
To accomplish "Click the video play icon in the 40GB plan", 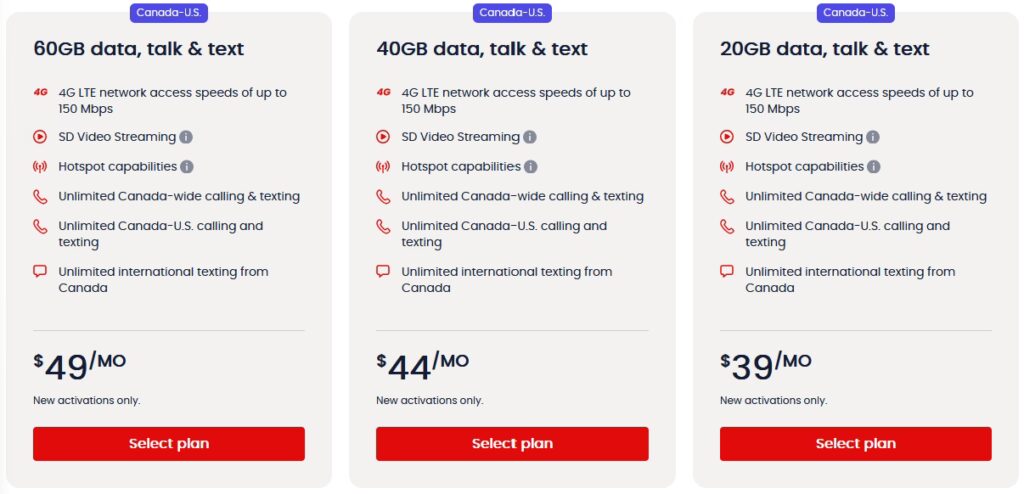I will 383,137.
